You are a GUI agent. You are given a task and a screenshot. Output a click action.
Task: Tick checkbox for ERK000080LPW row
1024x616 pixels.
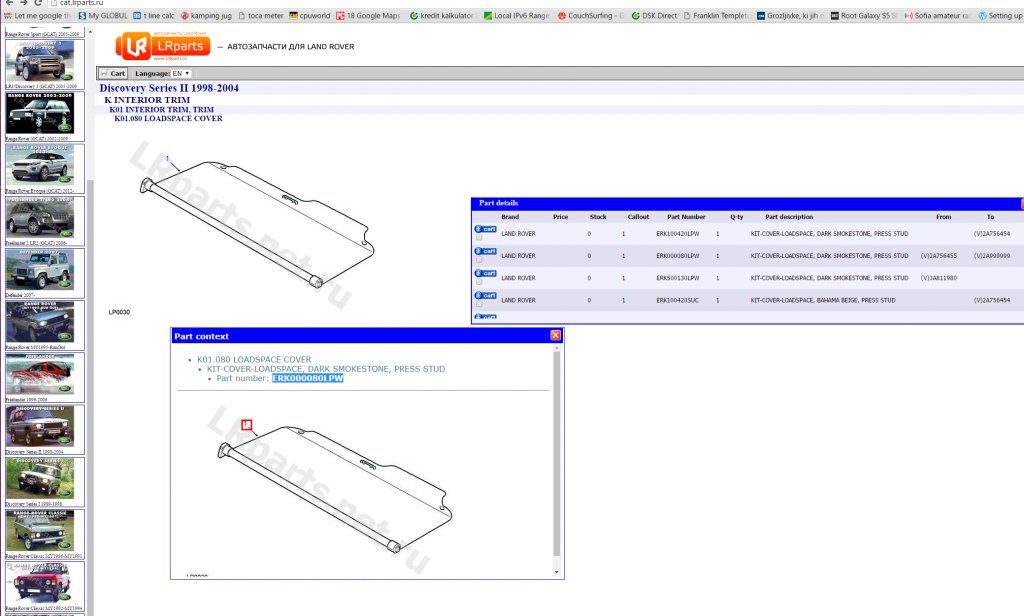click(x=479, y=260)
